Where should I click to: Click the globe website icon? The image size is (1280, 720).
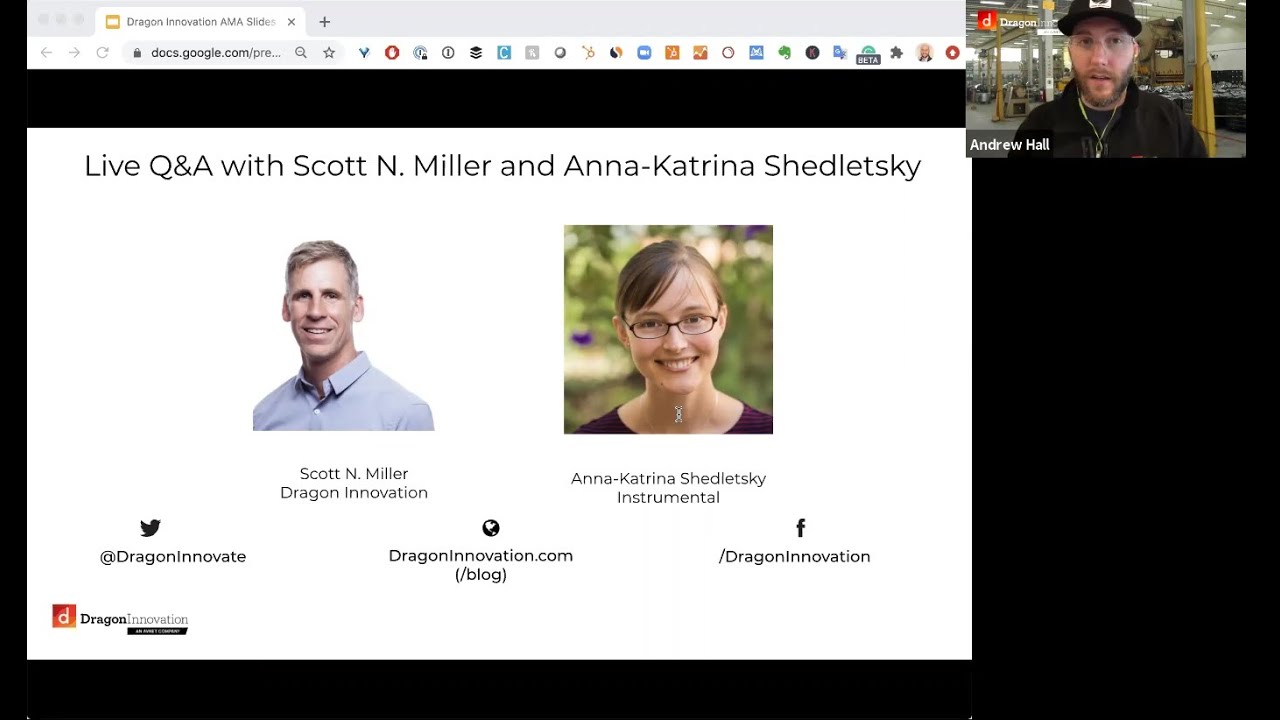pos(491,528)
